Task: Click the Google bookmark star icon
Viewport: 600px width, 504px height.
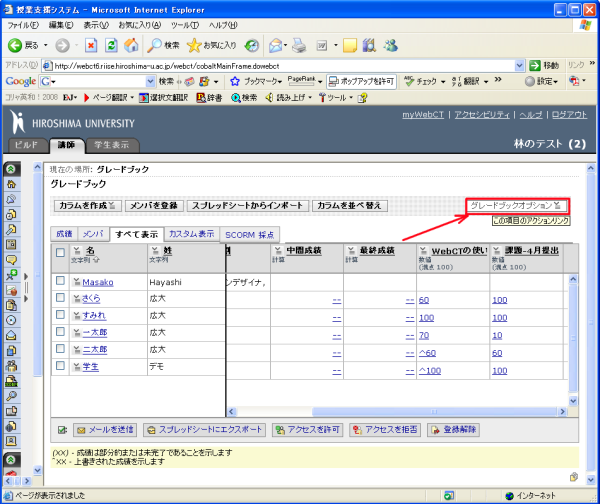Action: click(235, 81)
